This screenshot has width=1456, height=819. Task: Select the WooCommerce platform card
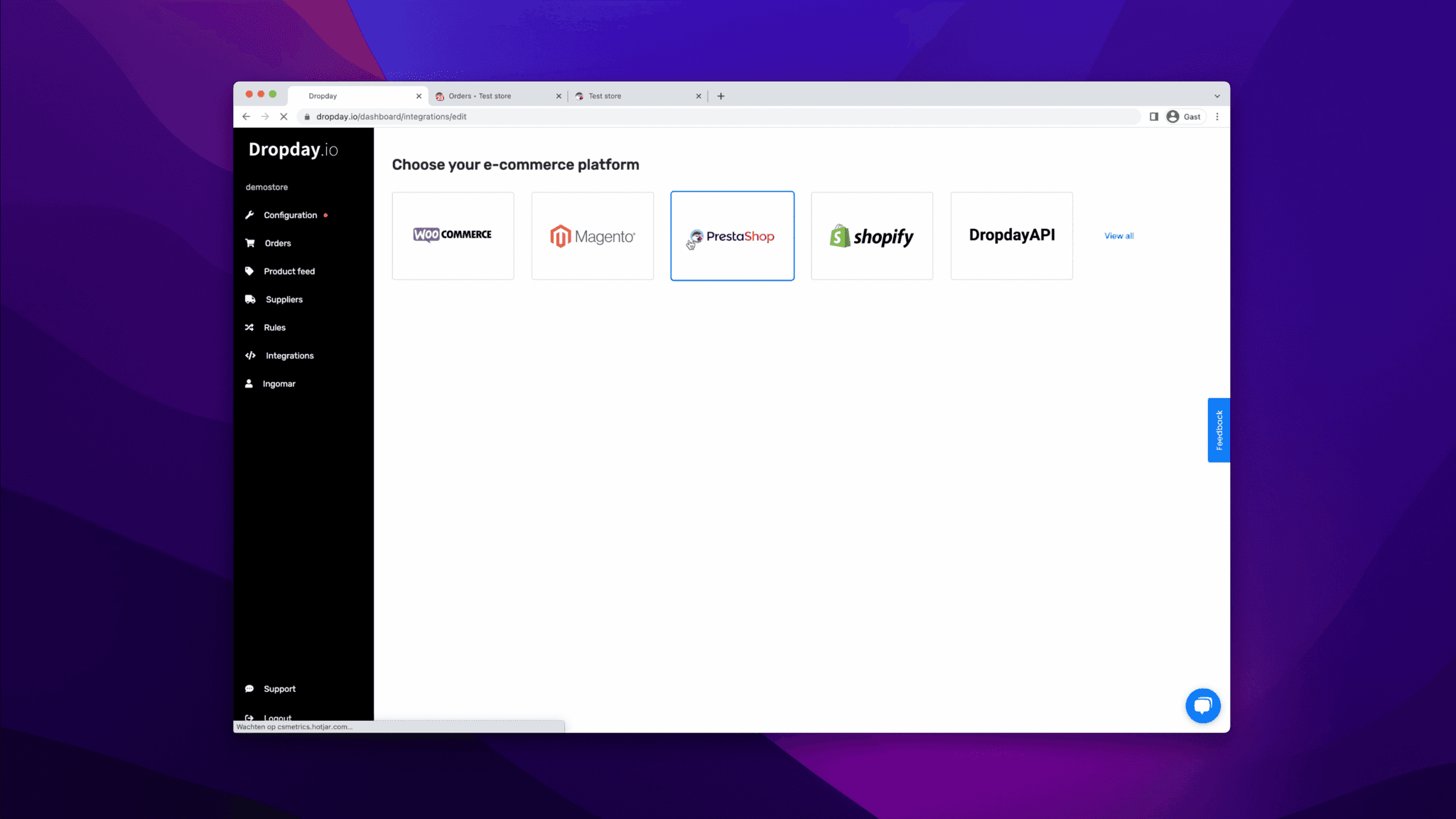pos(453,235)
